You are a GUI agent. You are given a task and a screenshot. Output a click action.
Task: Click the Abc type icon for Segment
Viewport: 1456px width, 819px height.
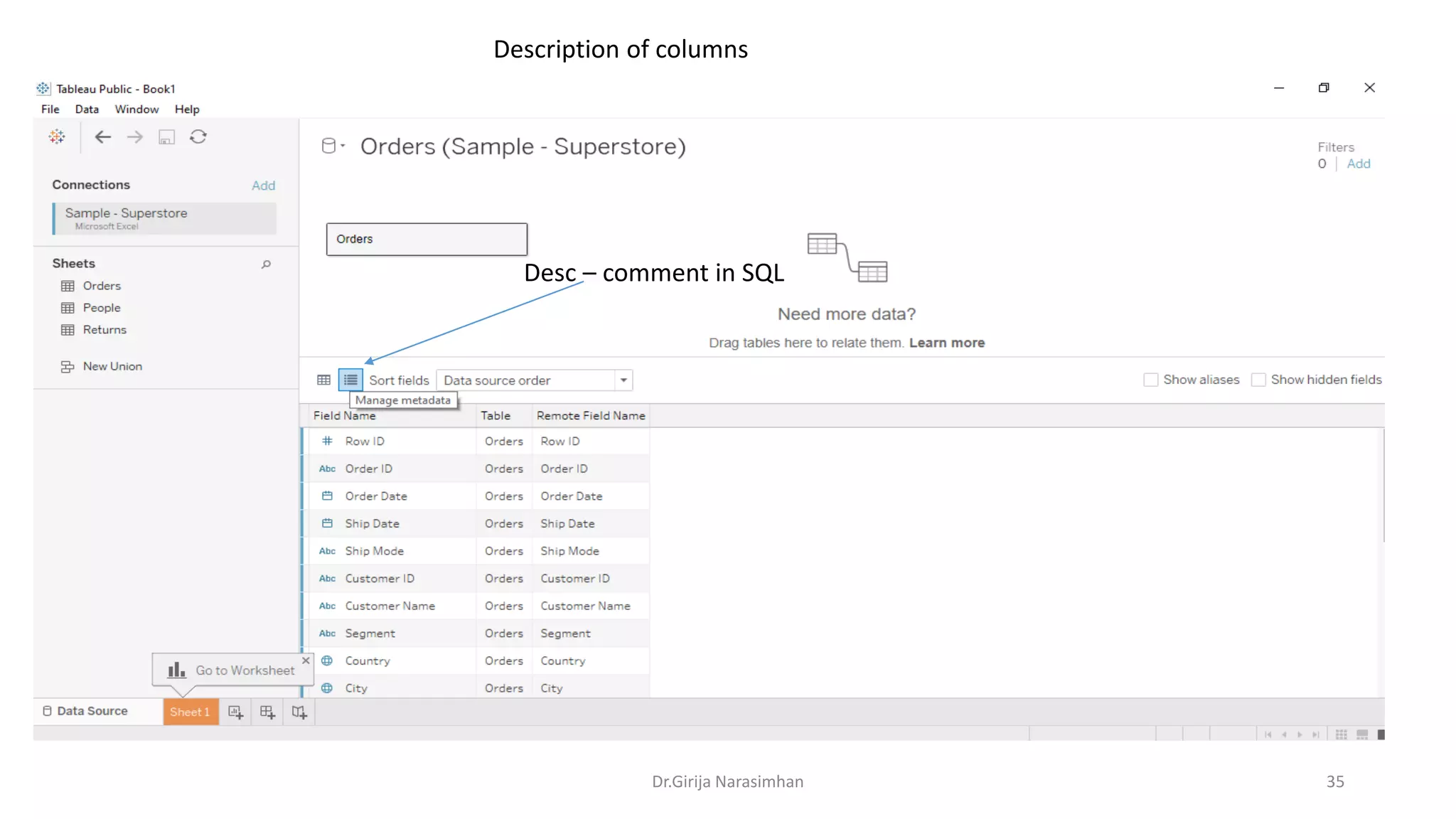(x=327, y=633)
